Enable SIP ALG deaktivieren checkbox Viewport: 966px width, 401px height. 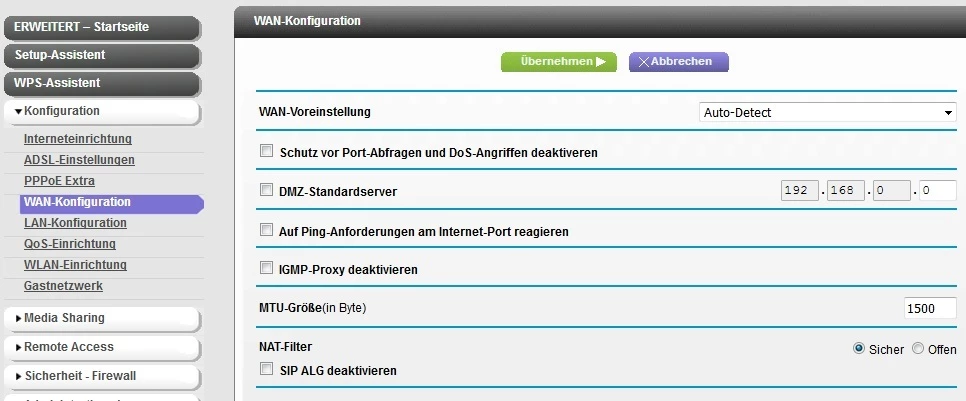pos(266,369)
